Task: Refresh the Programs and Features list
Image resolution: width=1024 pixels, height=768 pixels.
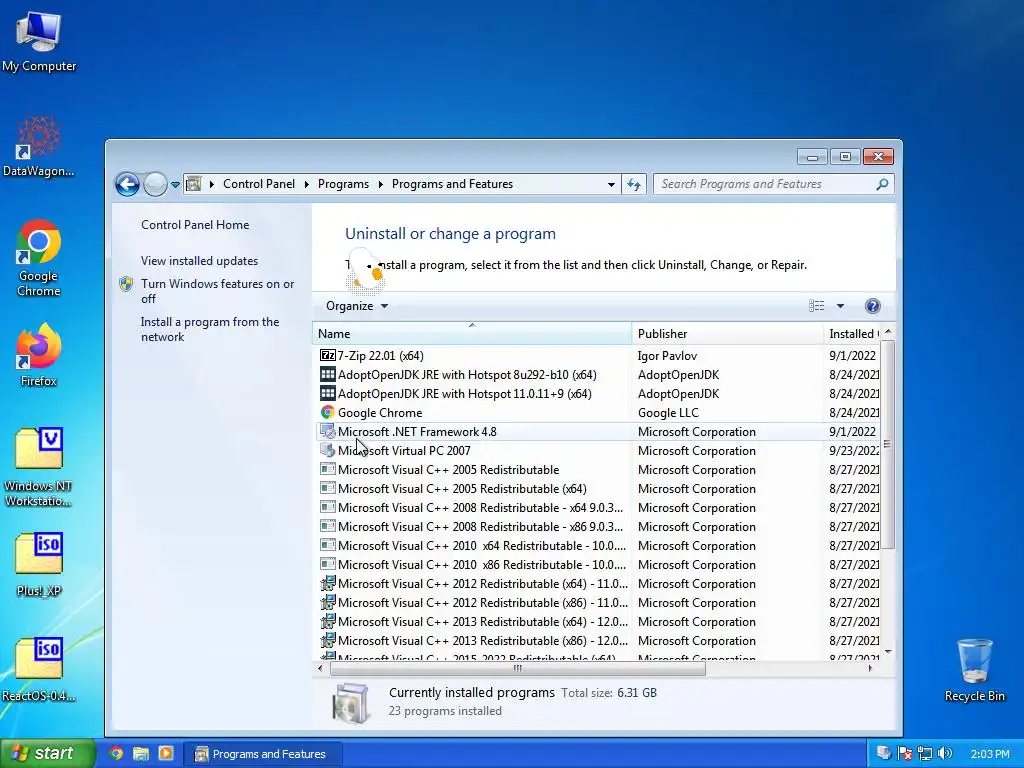Action: pyautogui.click(x=633, y=184)
